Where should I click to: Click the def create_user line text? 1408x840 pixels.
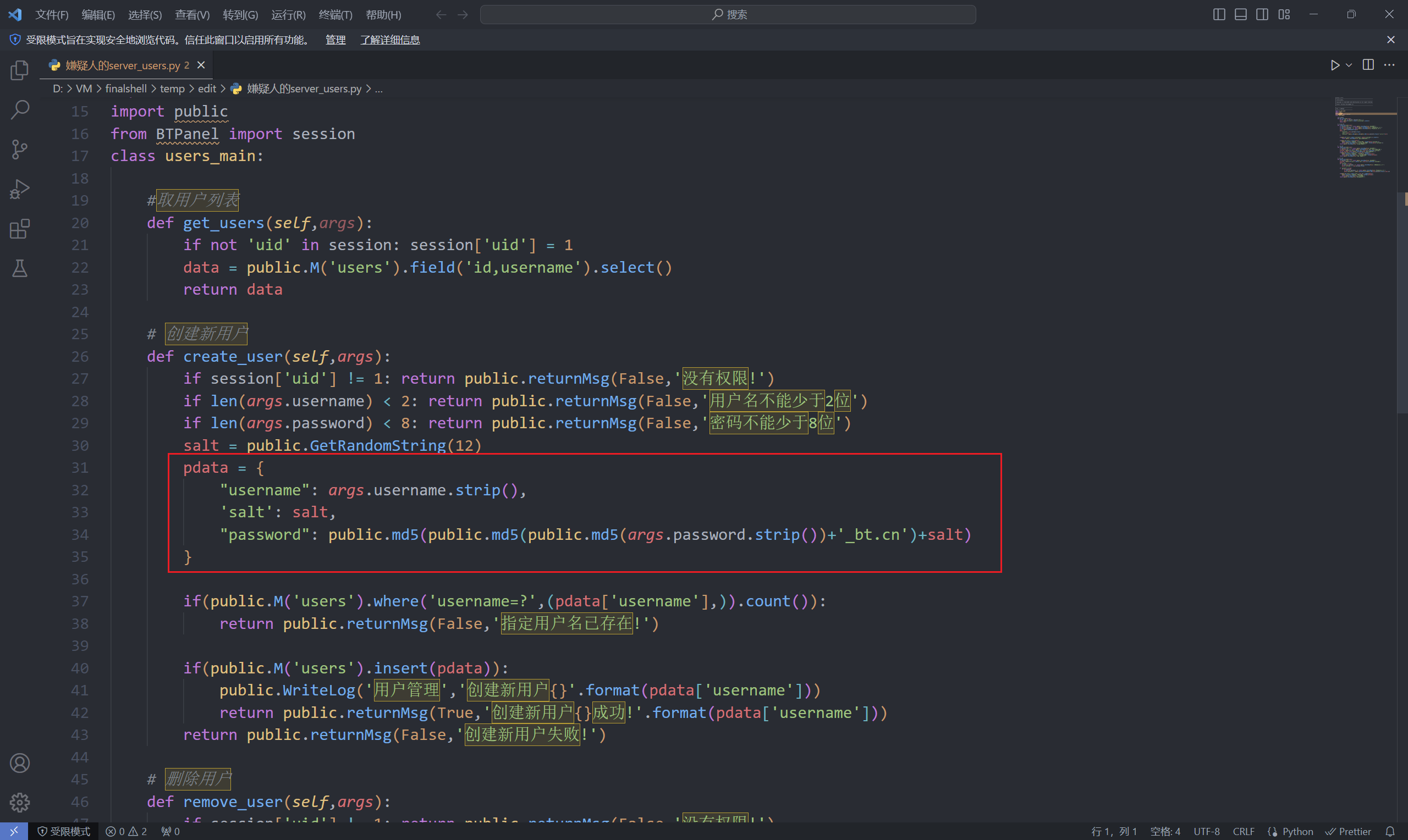click(x=268, y=357)
